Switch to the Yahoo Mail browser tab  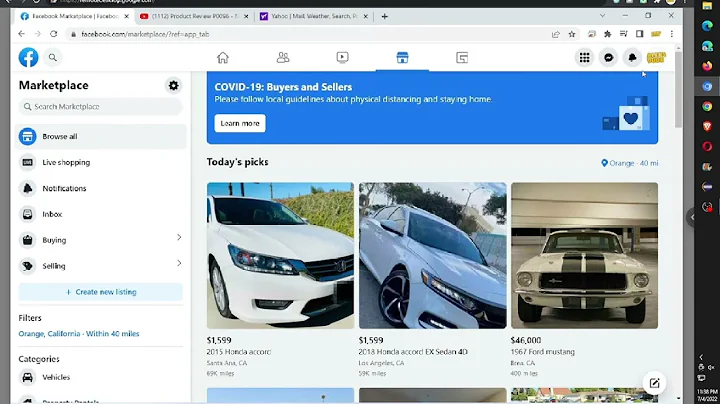[x=314, y=16]
